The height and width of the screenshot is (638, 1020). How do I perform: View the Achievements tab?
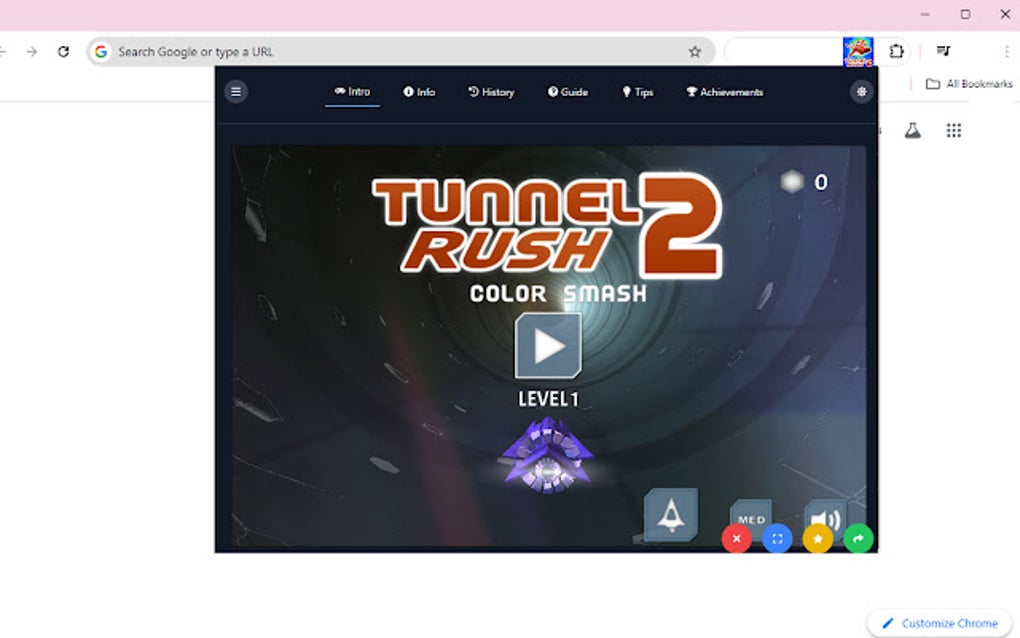click(x=725, y=92)
